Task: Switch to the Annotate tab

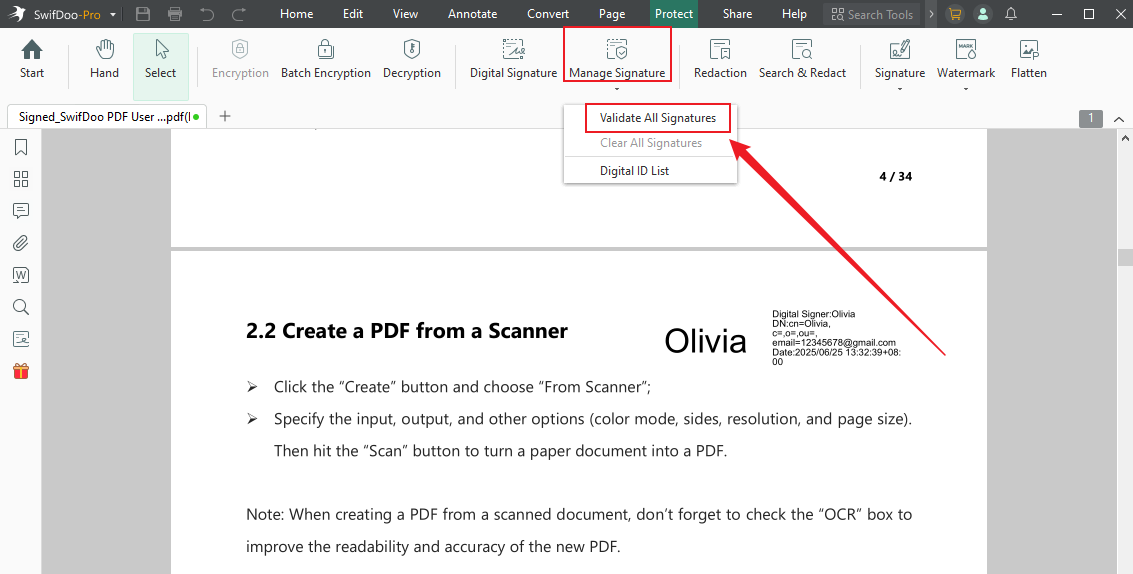Action: point(473,14)
